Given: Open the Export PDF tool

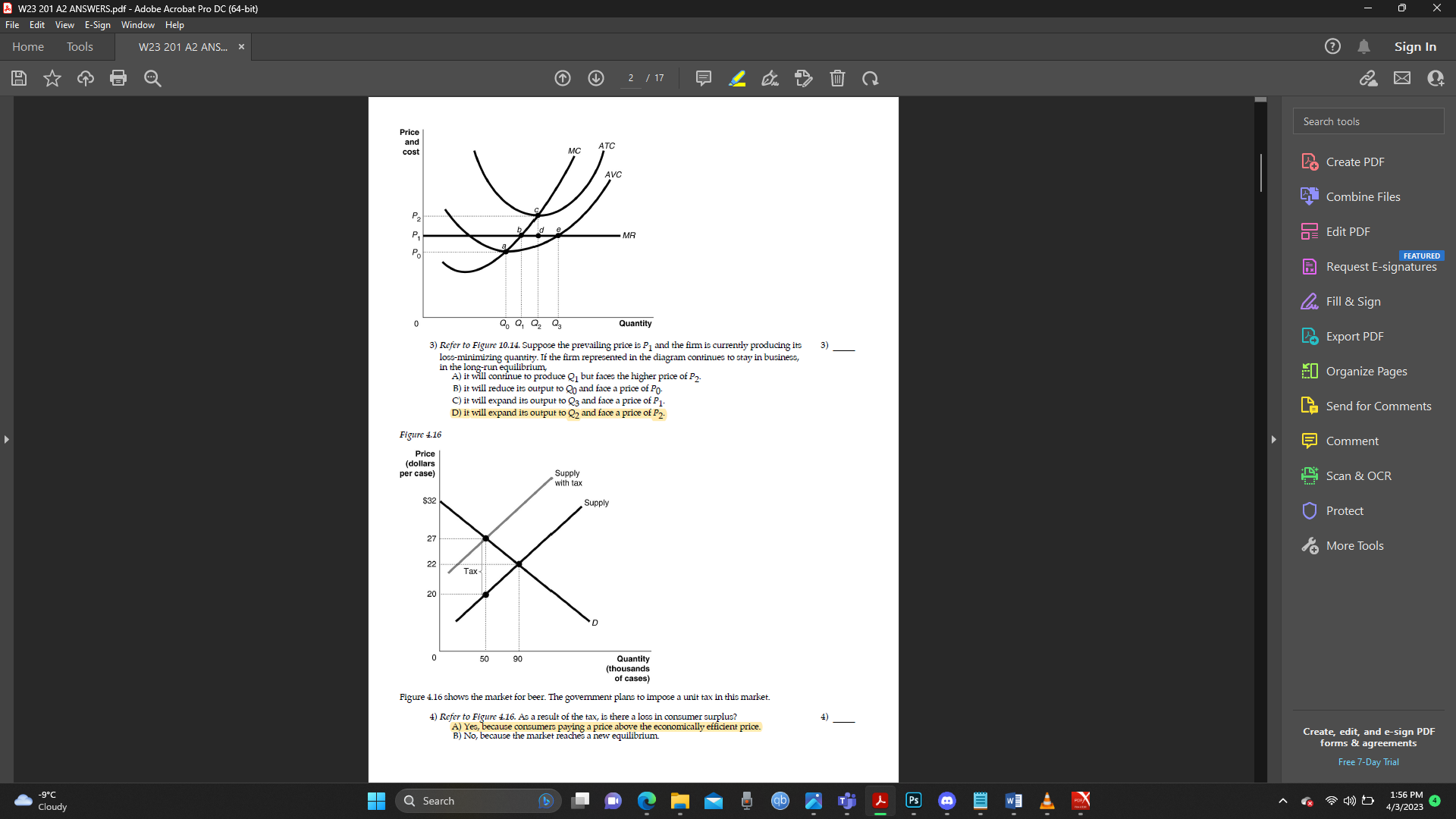Looking at the screenshot, I should tap(1353, 336).
